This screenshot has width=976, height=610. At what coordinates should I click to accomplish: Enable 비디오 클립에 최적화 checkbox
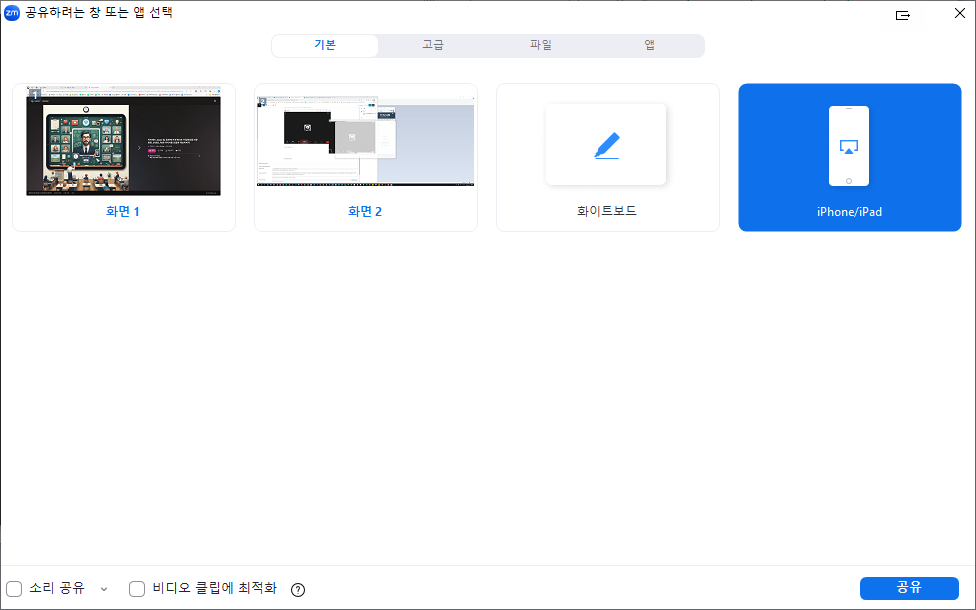pos(137,588)
